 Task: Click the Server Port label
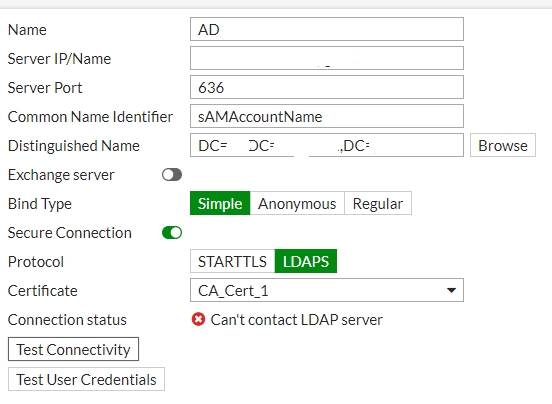[x=45, y=88]
